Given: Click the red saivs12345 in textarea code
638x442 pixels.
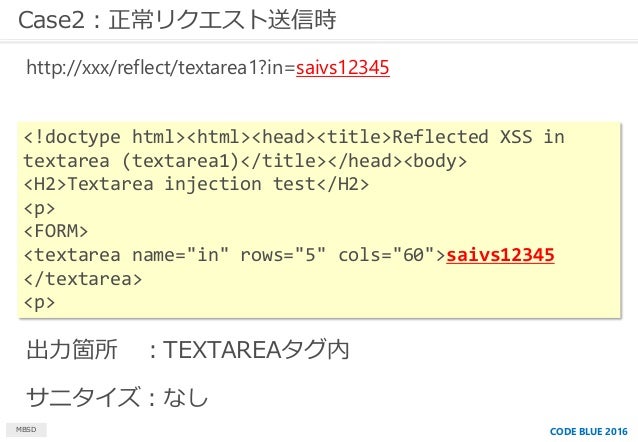Looking at the screenshot, I should tap(500, 255).
